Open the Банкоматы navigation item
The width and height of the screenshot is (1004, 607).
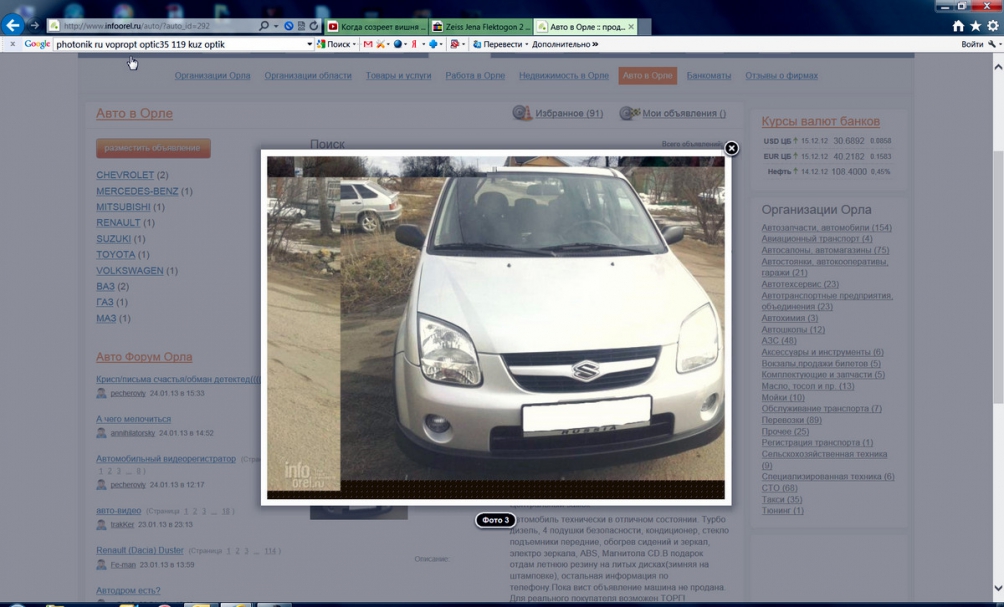(709, 76)
